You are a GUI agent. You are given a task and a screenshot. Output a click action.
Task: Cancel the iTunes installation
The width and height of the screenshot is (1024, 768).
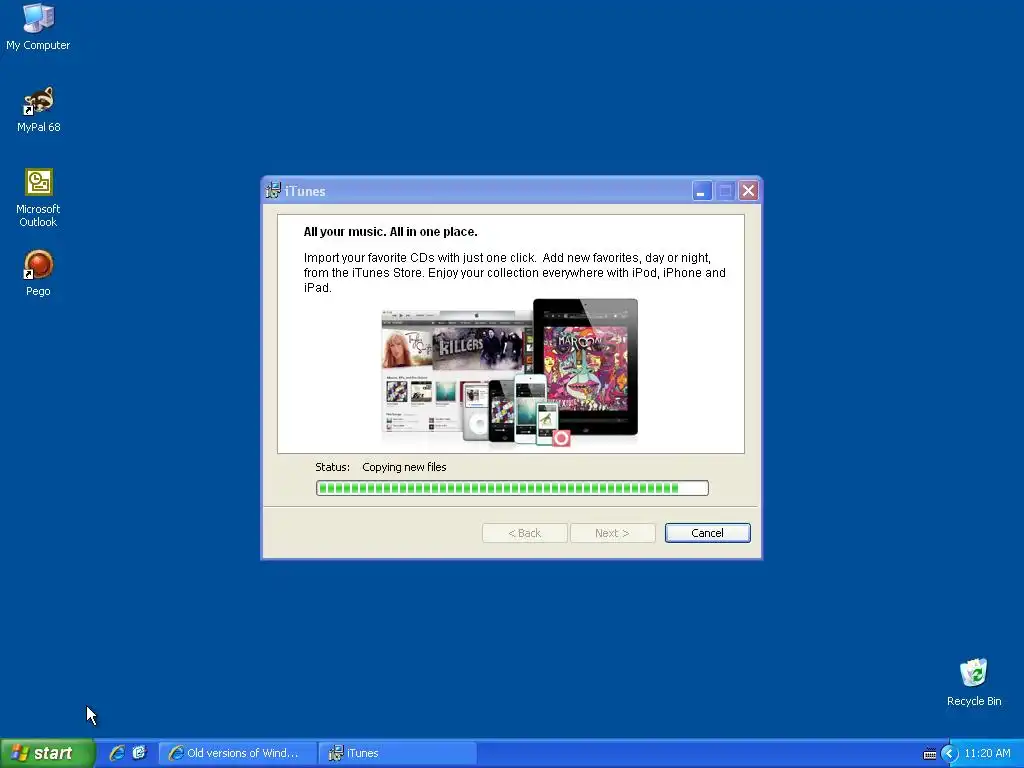pyautogui.click(x=707, y=533)
